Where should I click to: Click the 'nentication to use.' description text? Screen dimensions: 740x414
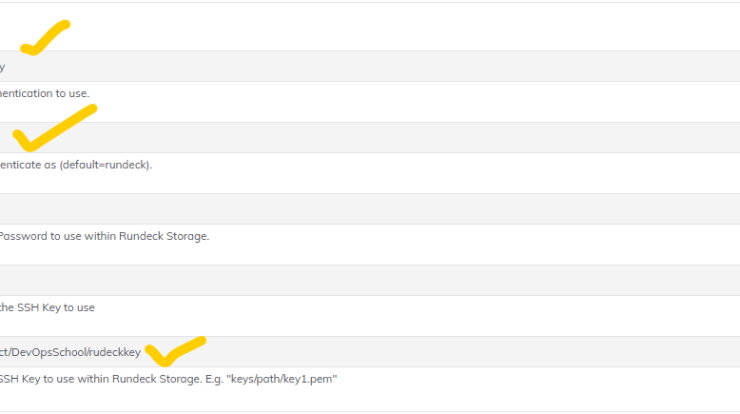(x=44, y=93)
